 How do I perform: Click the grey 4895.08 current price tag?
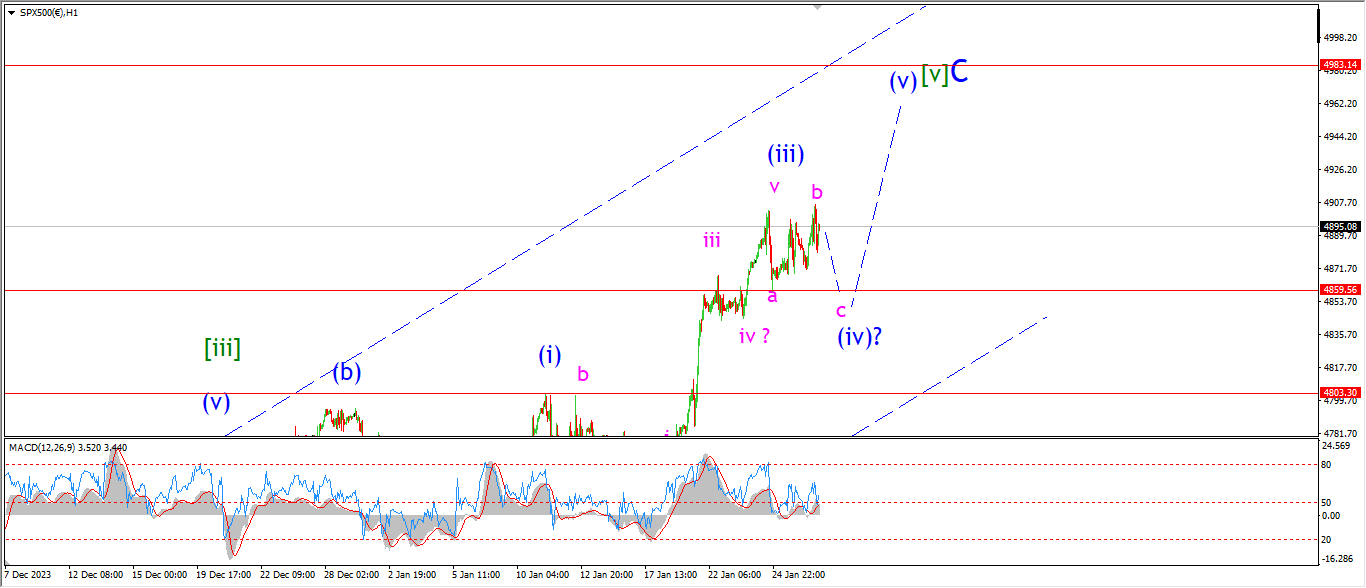coord(1339,226)
